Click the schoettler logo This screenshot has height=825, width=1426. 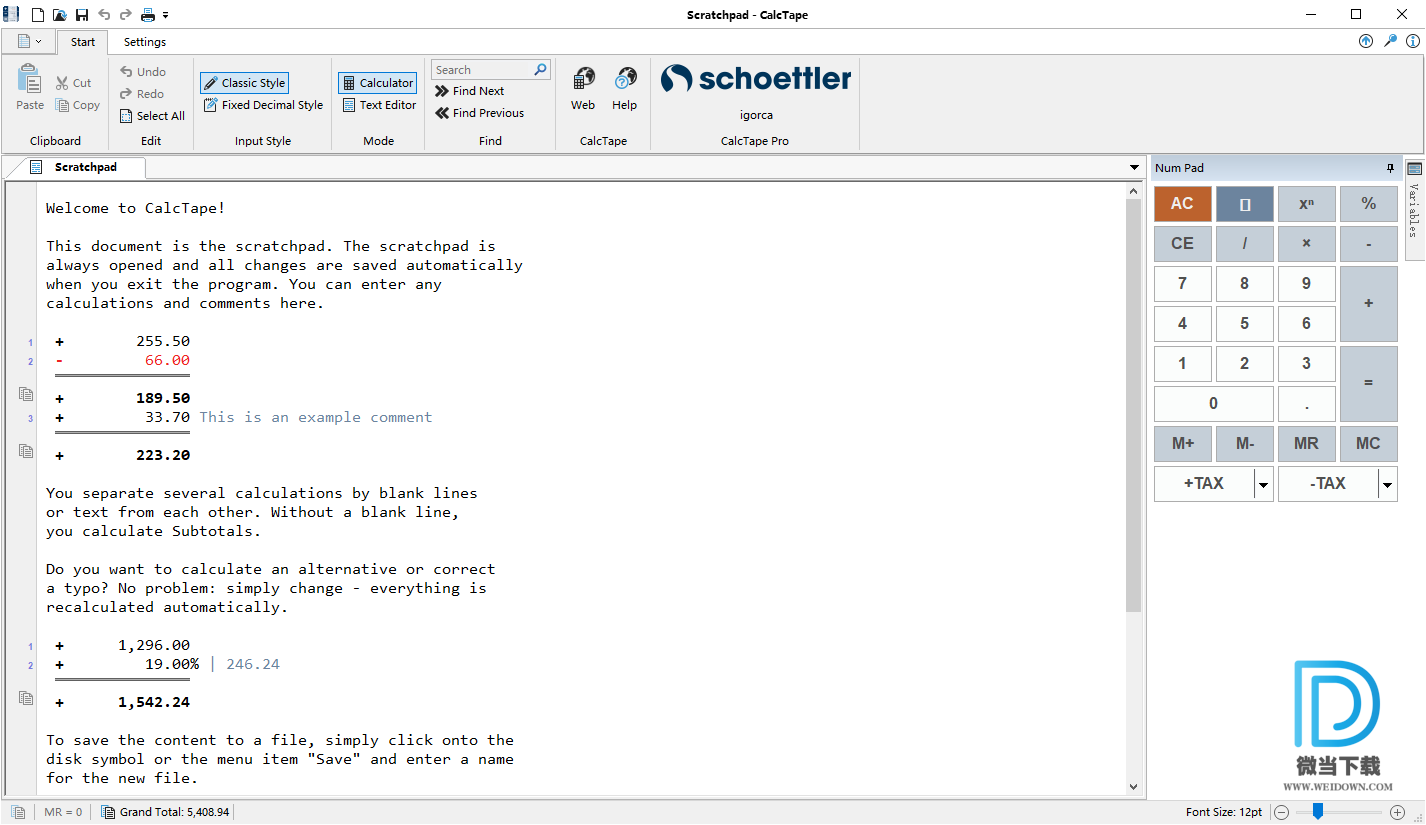pos(756,78)
